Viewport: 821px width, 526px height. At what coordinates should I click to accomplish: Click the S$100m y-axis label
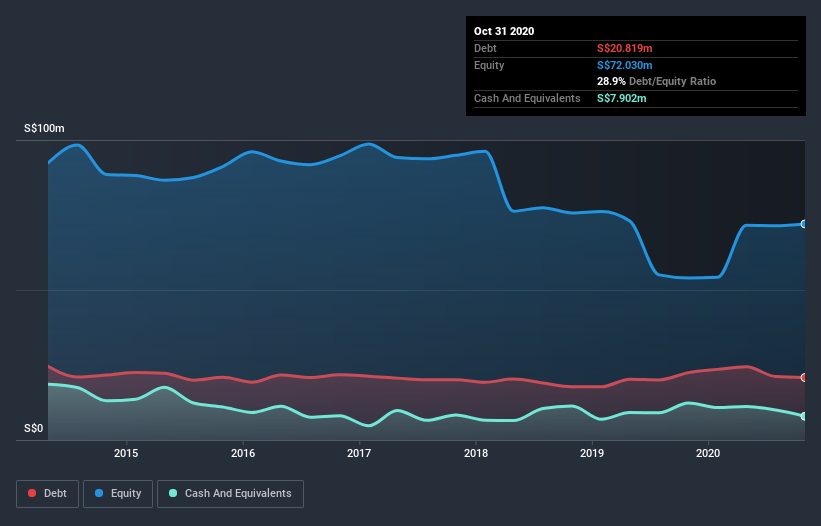pos(45,128)
